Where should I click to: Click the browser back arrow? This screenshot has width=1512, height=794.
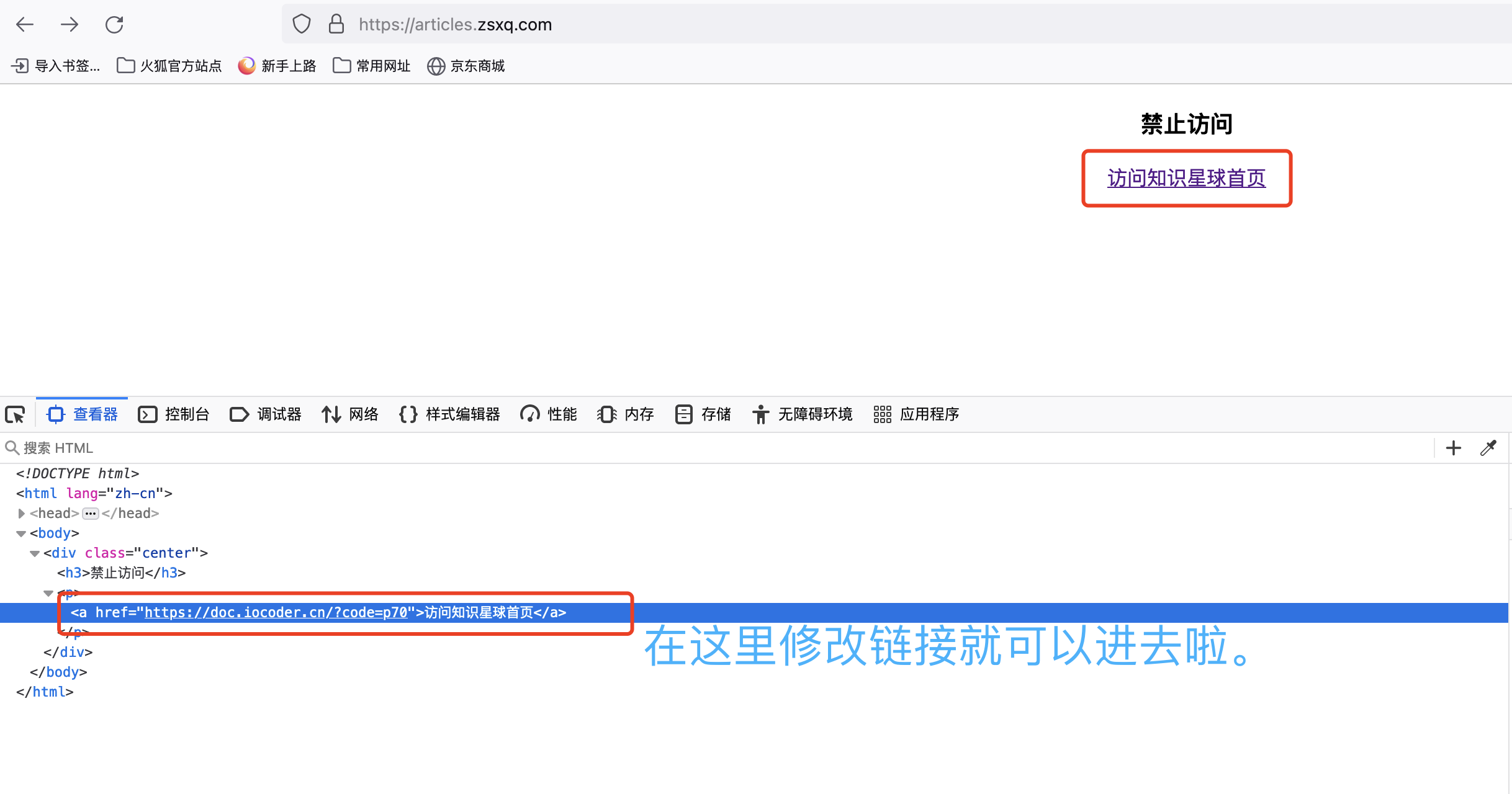pos(25,24)
